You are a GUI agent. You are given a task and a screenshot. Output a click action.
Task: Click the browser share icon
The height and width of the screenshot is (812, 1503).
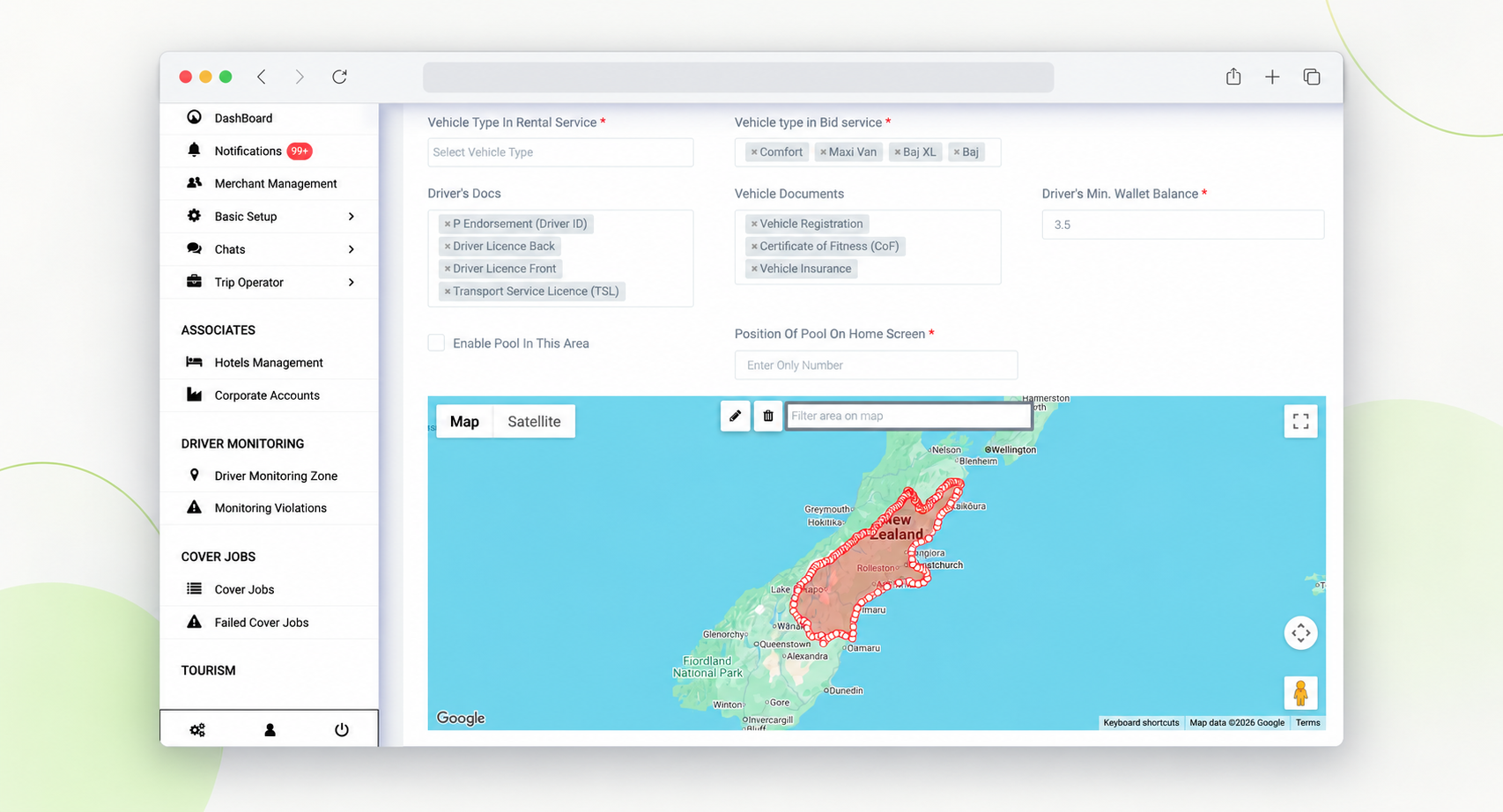(1233, 77)
